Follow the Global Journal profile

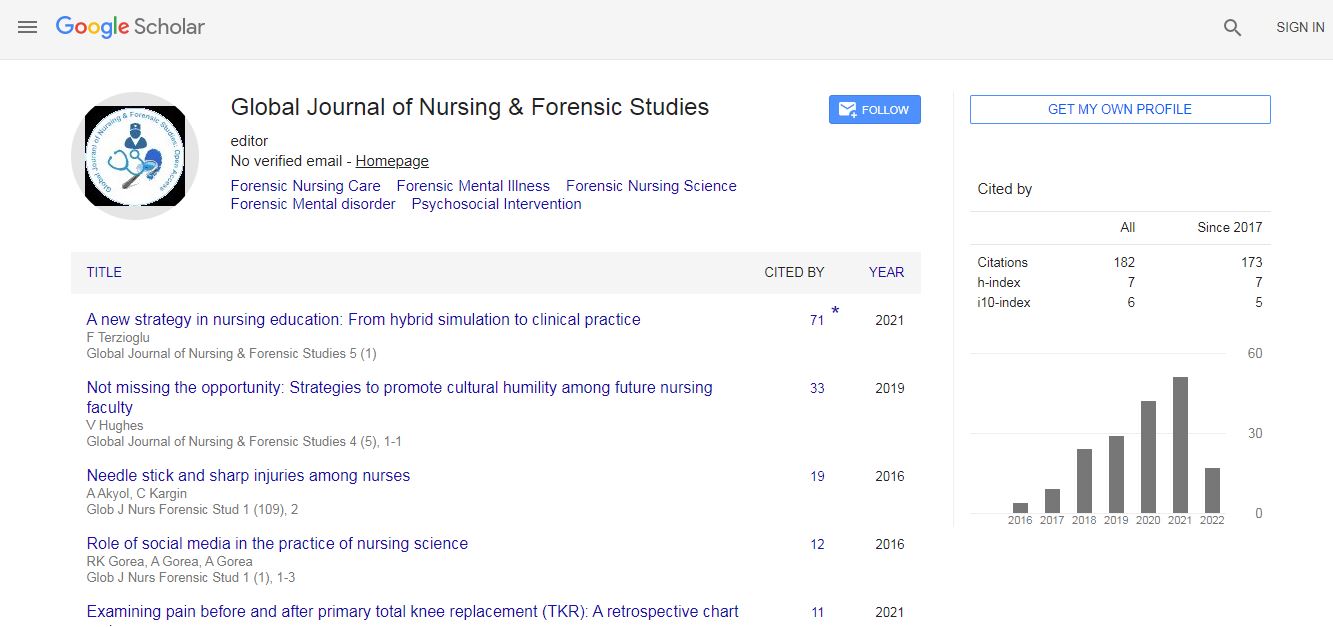[874, 110]
